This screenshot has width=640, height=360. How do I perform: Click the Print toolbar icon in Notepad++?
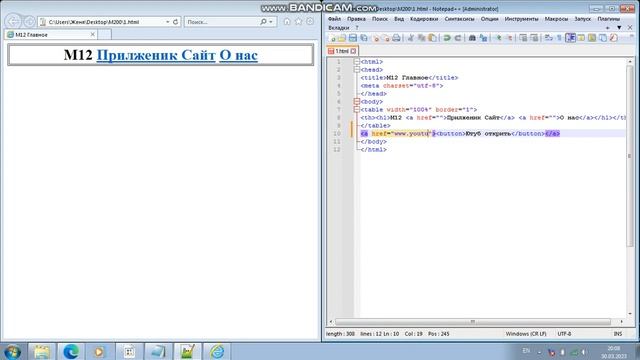coord(396,38)
